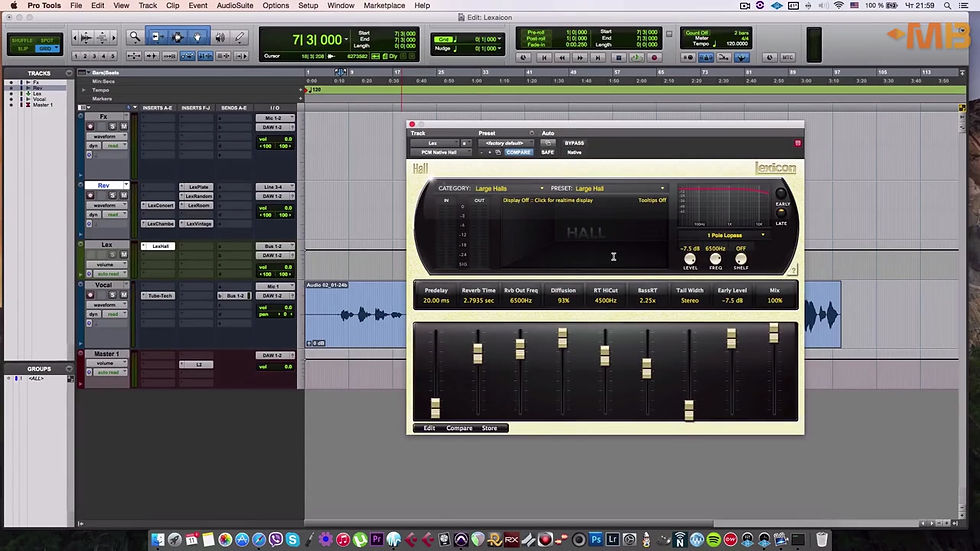Click the Bus 1-2 send on Vocal track
This screenshot has height=551, width=980.
coord(234,295)
